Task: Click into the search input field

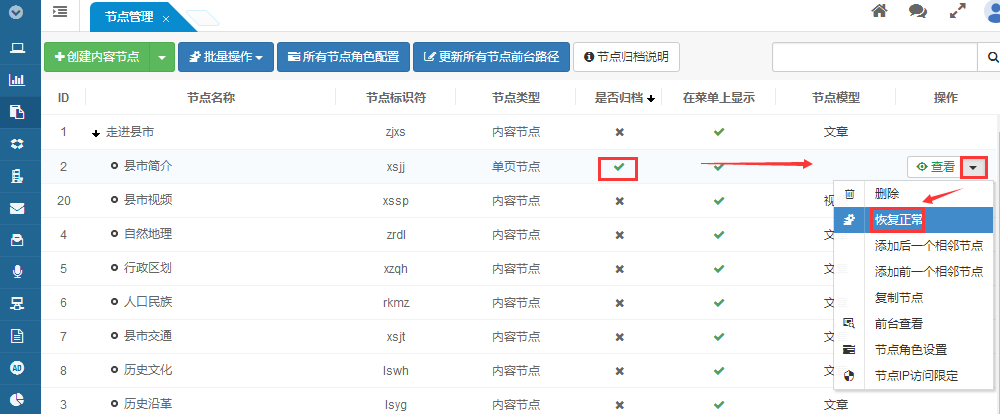Action: click(873, 57)
